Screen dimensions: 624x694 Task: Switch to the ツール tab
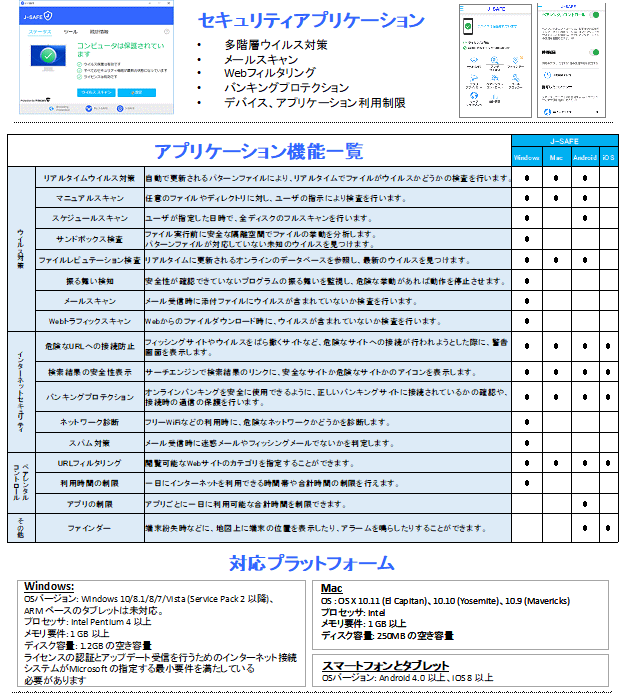[70, 32]
